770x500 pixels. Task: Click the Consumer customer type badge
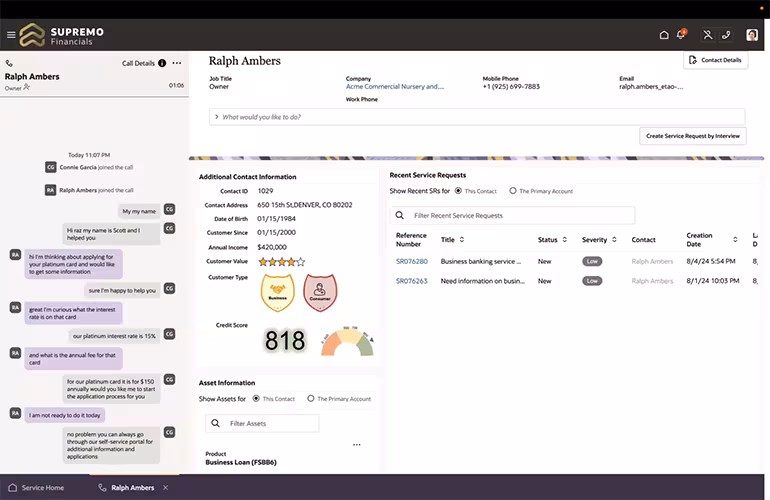click(320, 293)
